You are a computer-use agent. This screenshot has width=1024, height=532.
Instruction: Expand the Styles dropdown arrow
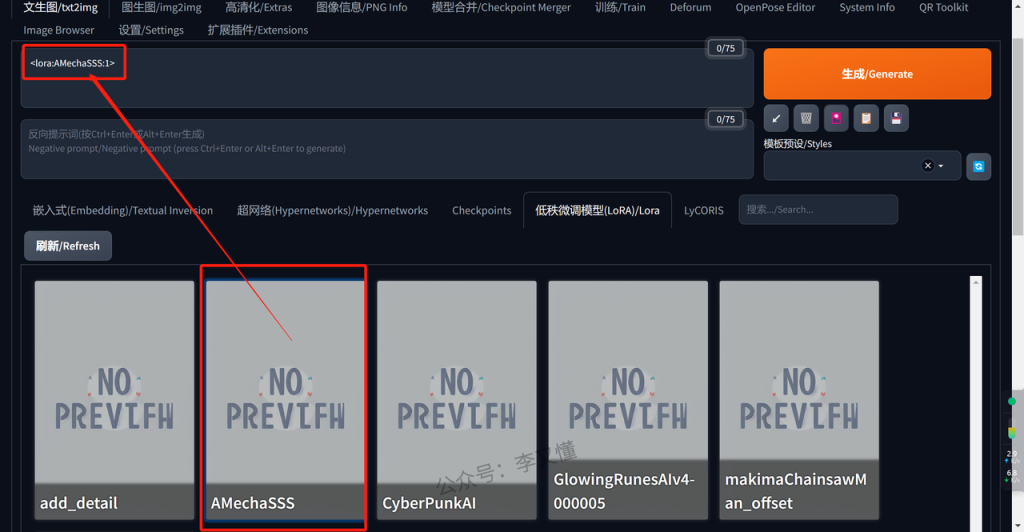941,166
